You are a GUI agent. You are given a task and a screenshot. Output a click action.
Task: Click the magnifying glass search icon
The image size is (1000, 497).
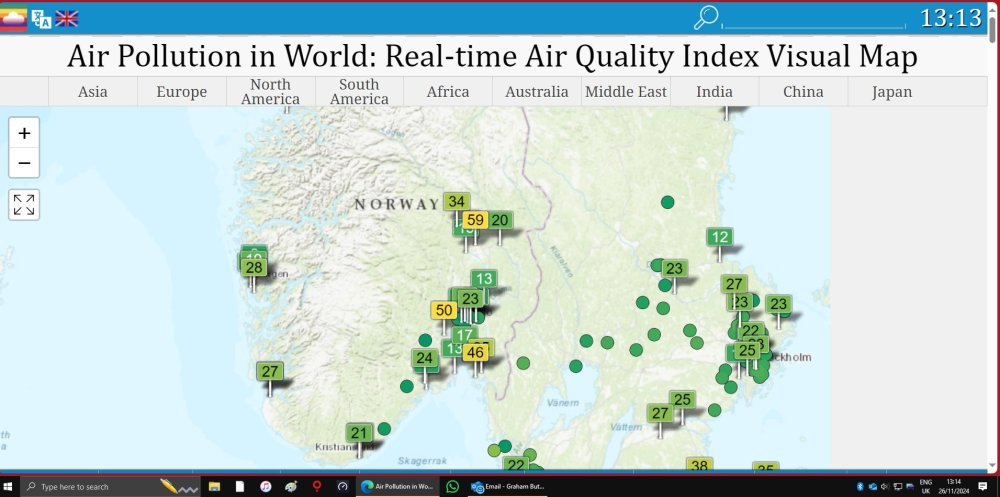pos(705,18)
